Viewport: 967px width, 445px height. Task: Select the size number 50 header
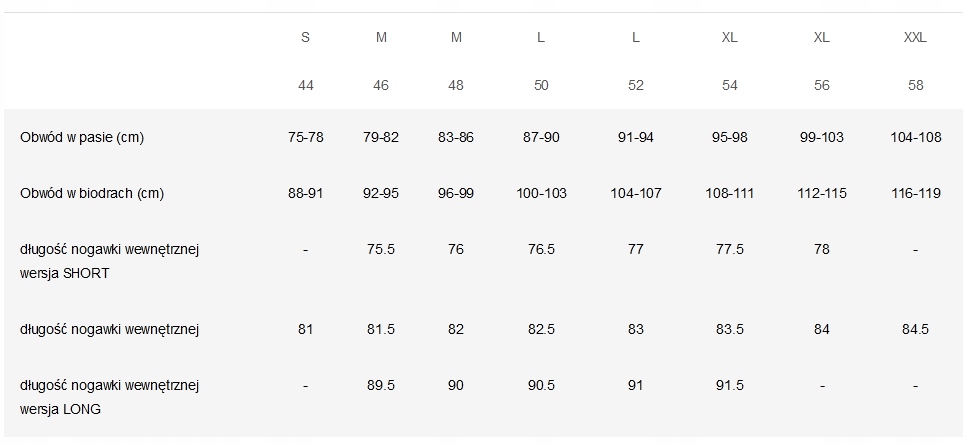pyautogui.click(x=541, y=86)
